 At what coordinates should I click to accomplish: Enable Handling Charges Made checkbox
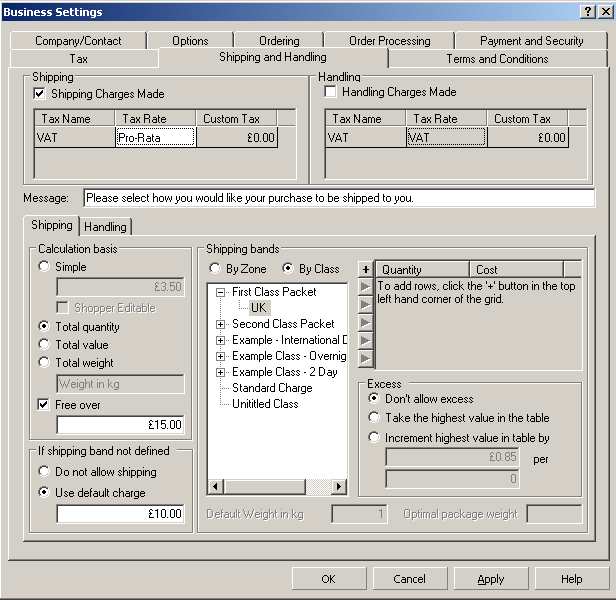click(331, 92)
